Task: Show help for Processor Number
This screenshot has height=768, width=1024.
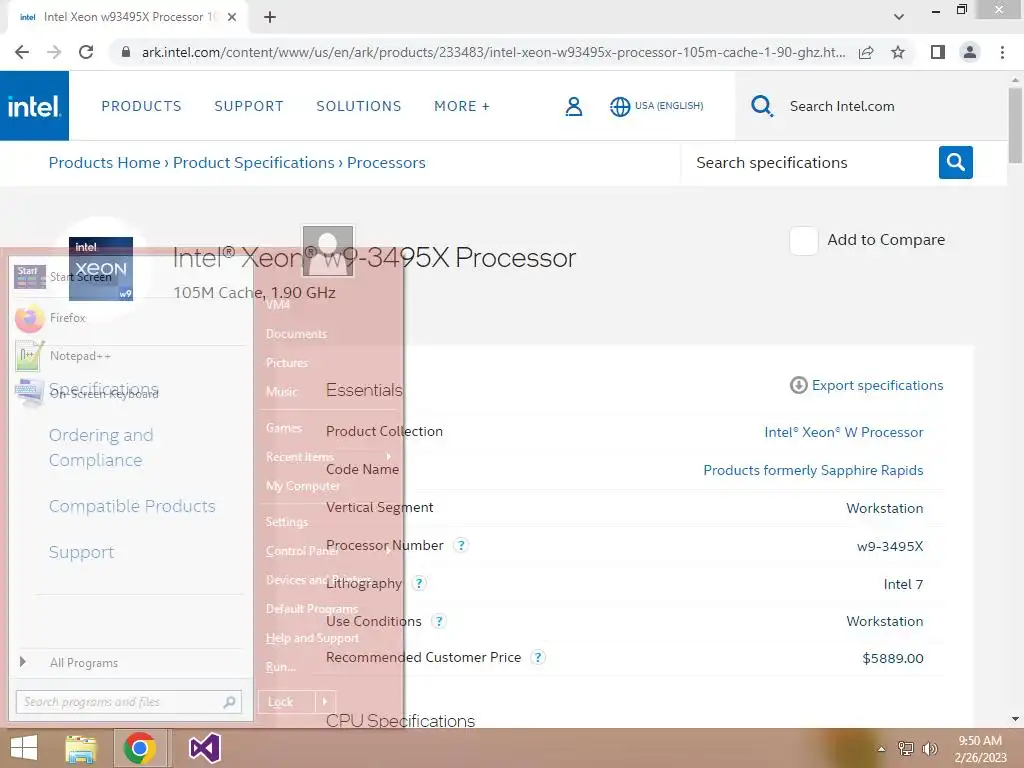Action: pyautogui.click(x=460, y=545)
